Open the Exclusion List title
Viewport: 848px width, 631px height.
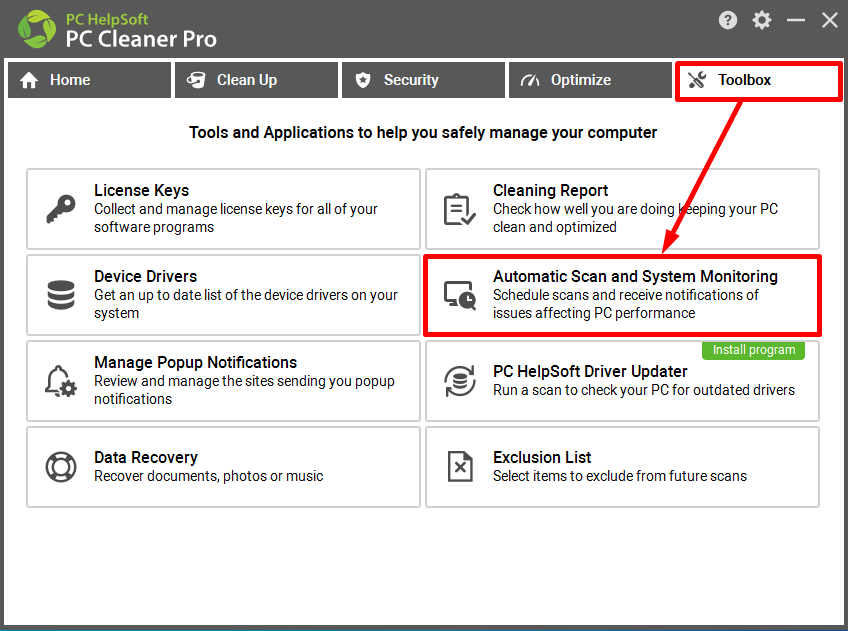[x=542, y=457]
